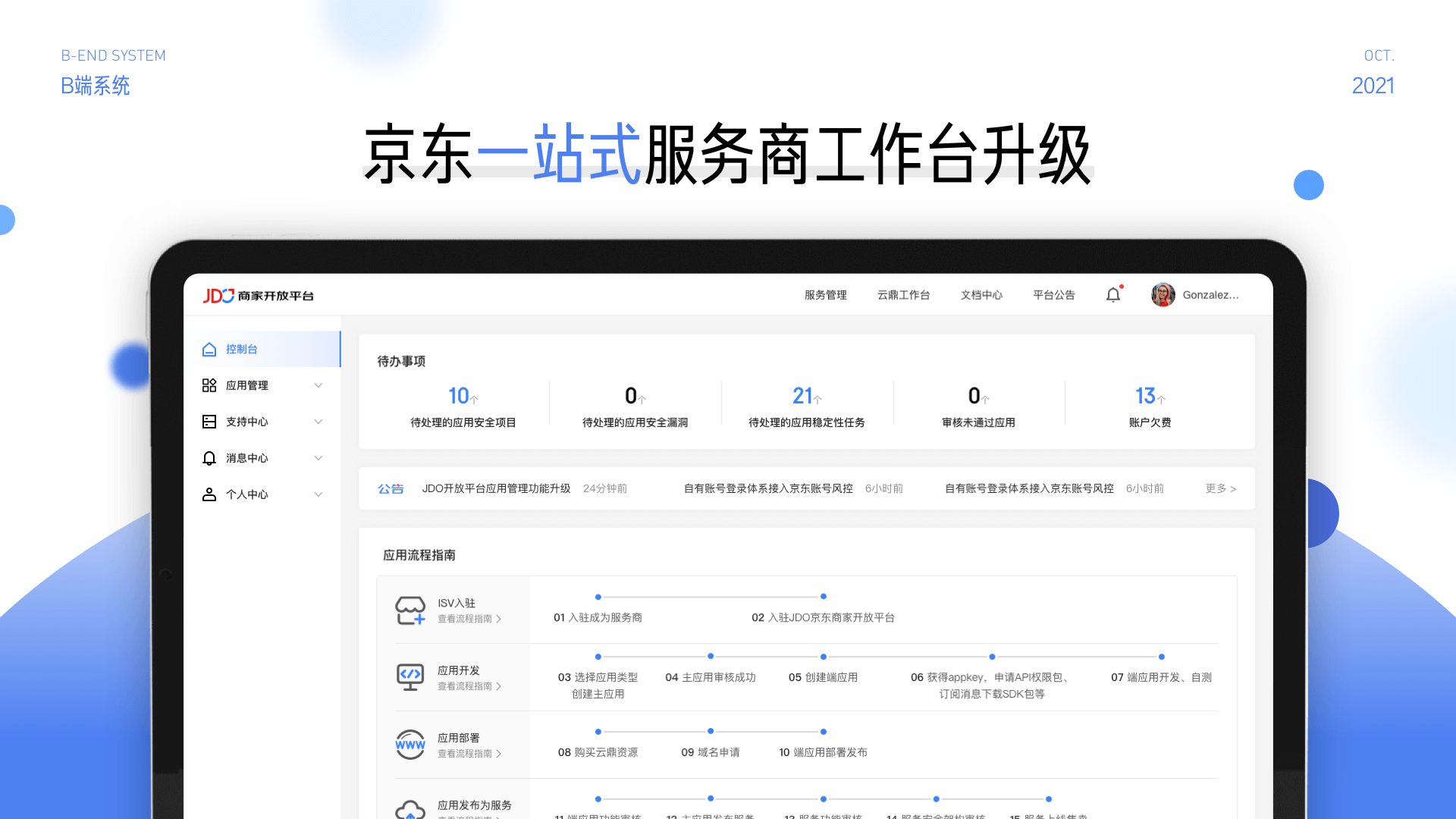Image resolution: width=1456 pixels, height=819 pixels.
Task: Open 查看流程指南 under 应用部署
Action: pos(469,754)
